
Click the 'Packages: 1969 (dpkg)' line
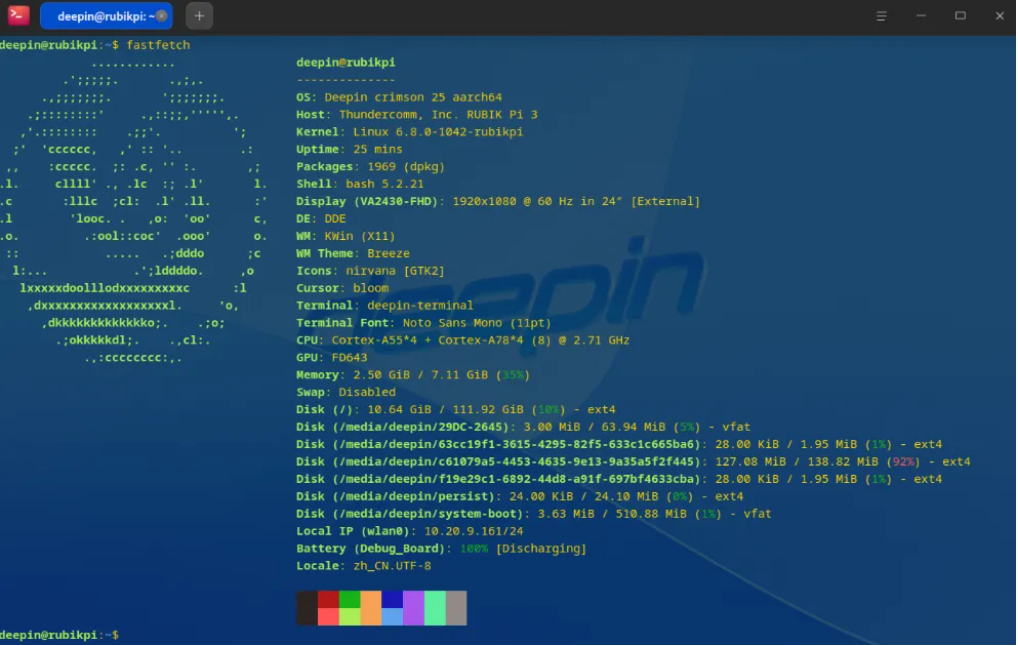click(x=371, y=167)
